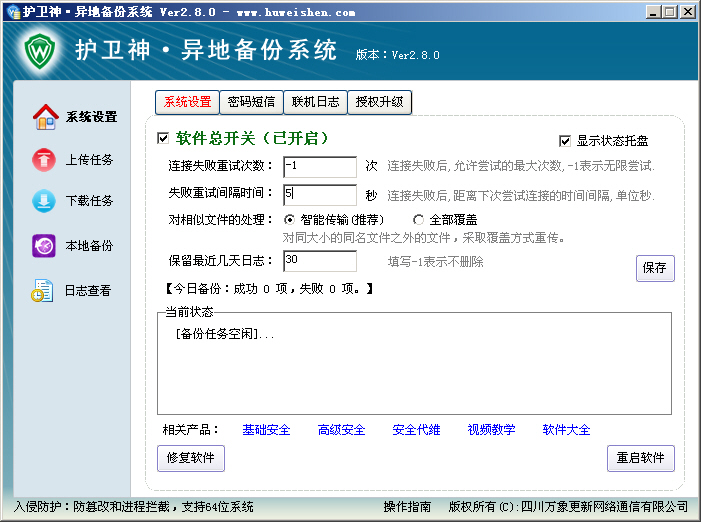This screenshot has width=701, height=522.
Task: Open the 软件大全 link
Action: 566,430
